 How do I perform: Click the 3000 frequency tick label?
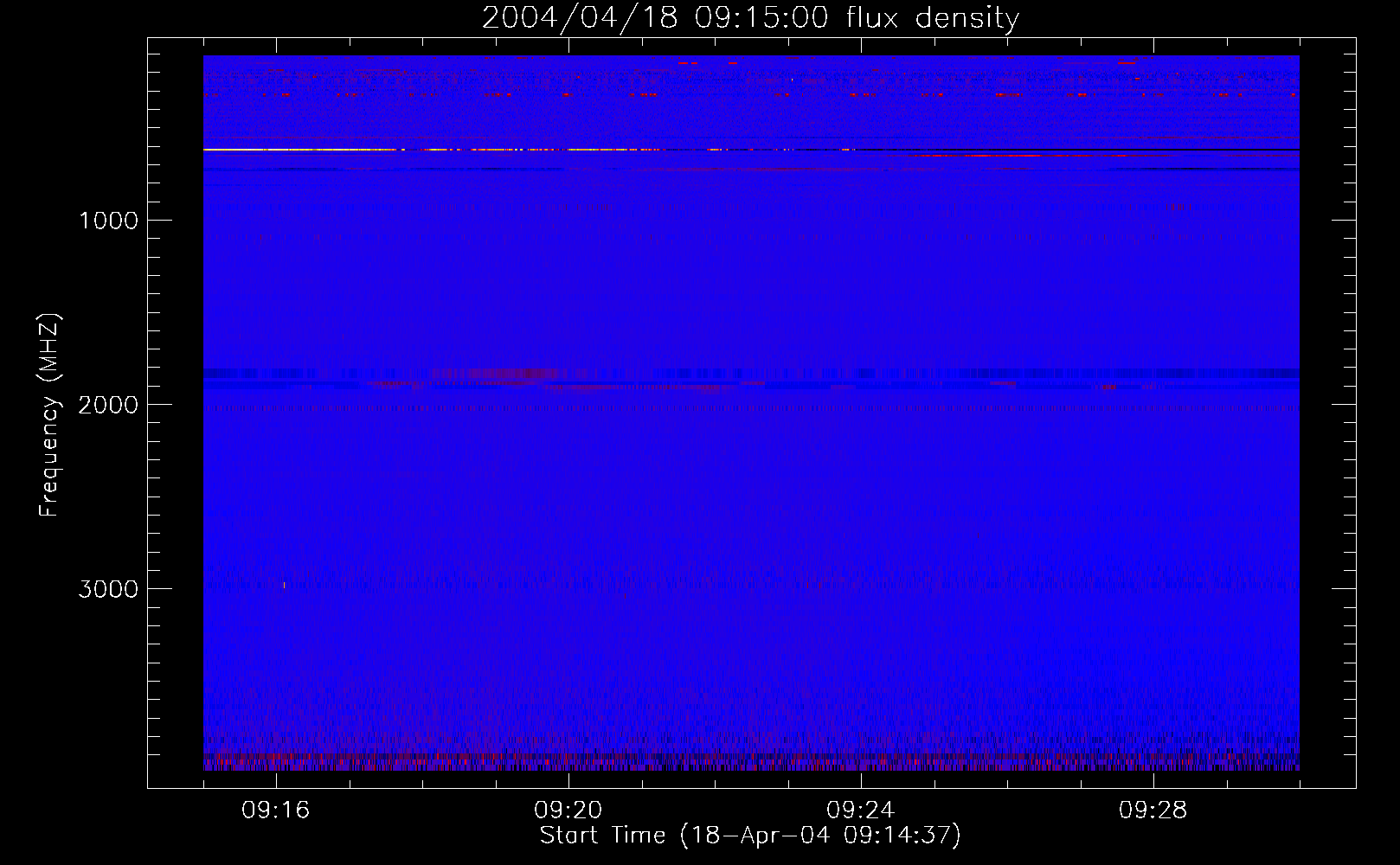pyautogui.click(x=108, y=589)
